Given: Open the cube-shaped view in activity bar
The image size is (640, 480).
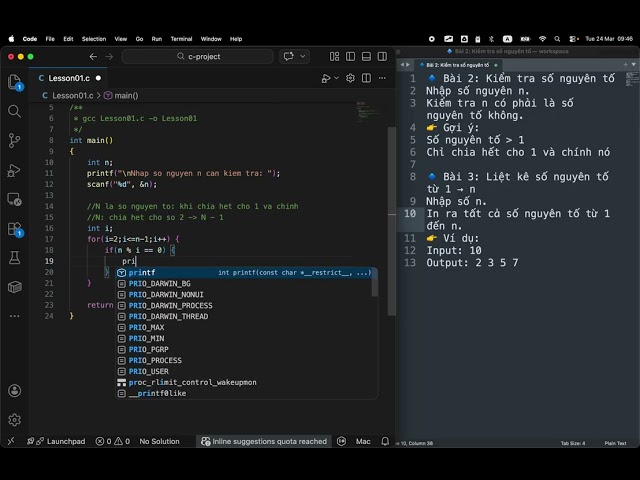Looking at the screenshot, I should pos(15,287).
